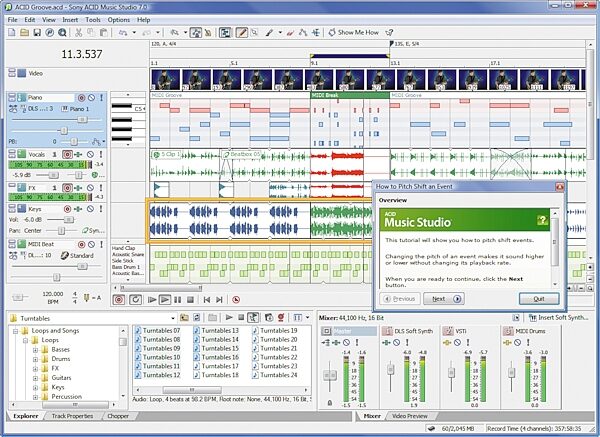
Task: Toggle Loop Playback in transport bar
Action: pyautogui.click(x=135, y=300)
